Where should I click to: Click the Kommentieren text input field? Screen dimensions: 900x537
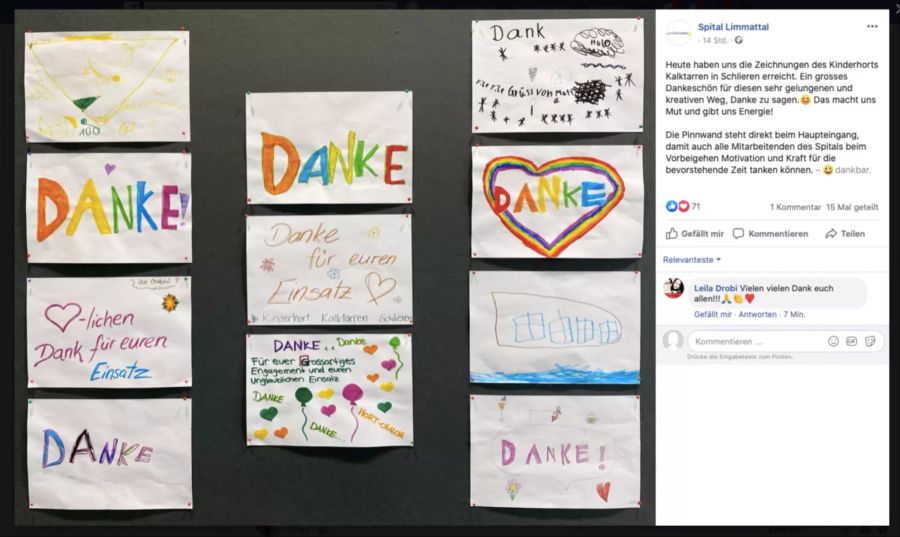click(x=758, y=341)
